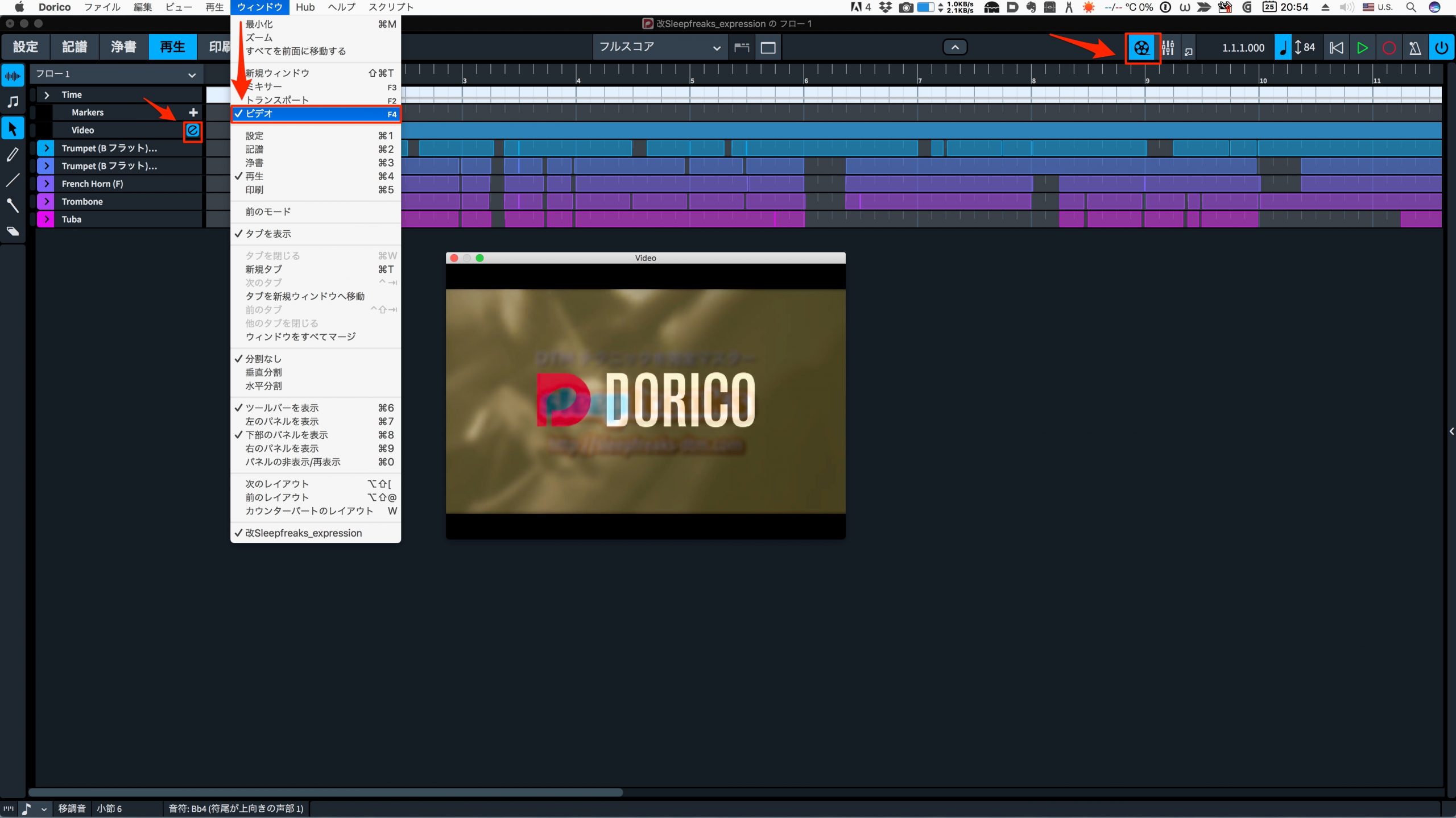
Task: Select the 再生 mode tab
Action: (x=172, y=47)
